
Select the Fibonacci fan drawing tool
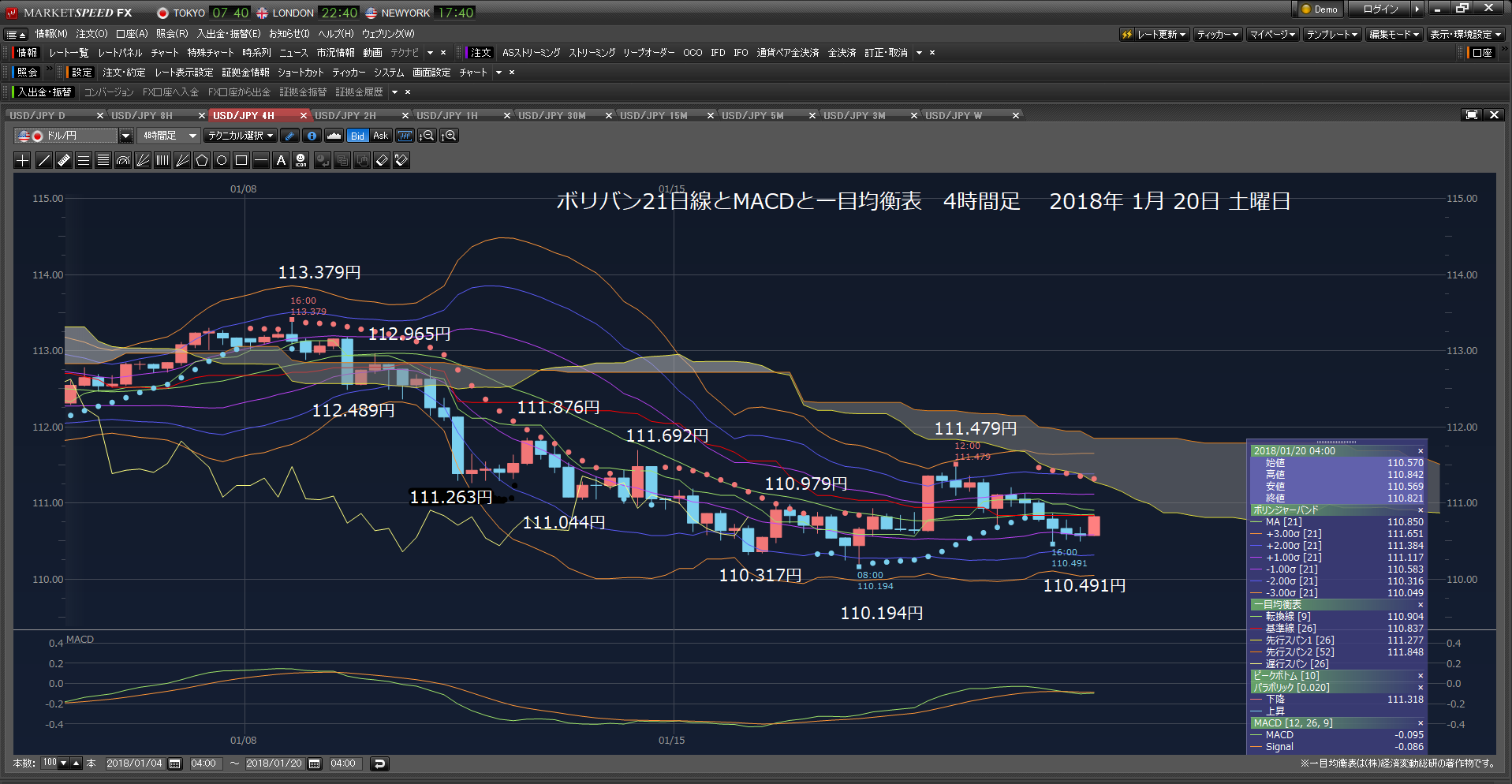[x=143, y=161]
